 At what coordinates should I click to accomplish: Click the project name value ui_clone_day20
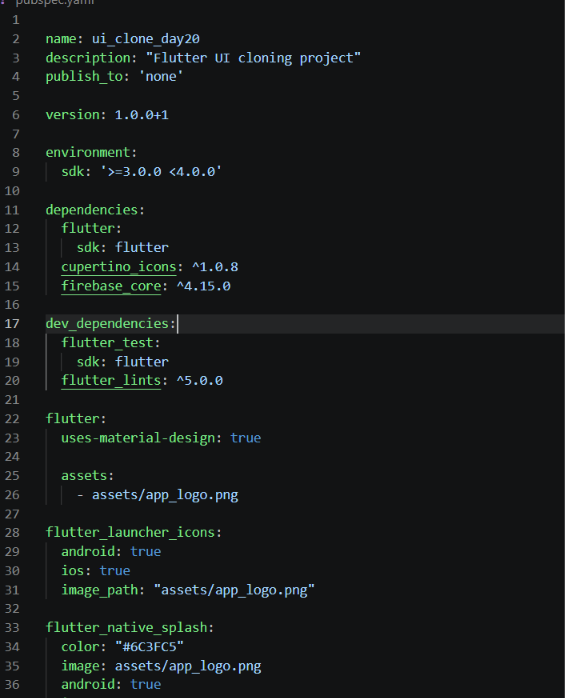146,39
